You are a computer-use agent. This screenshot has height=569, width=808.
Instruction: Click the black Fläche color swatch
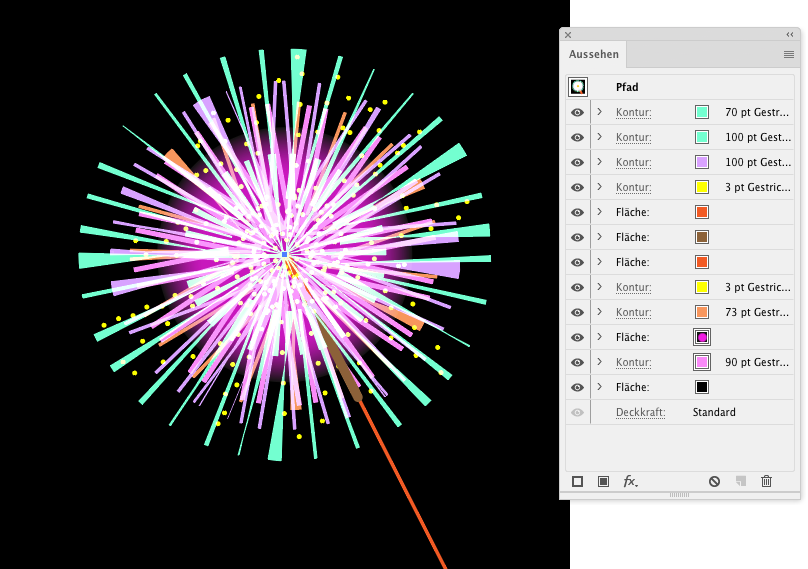pos(702,387)
